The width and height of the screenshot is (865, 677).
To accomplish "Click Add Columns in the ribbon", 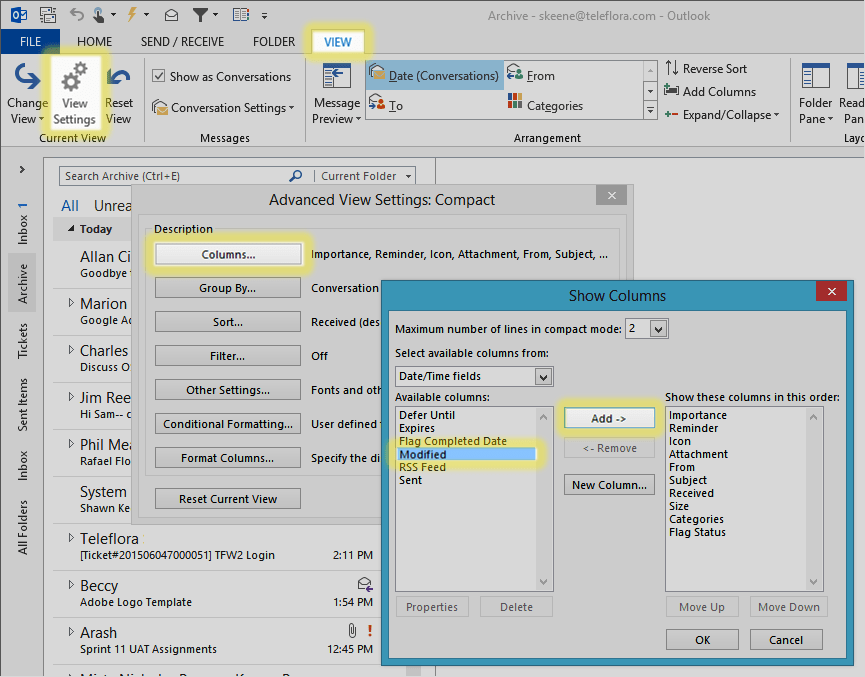I will point(709,91).
